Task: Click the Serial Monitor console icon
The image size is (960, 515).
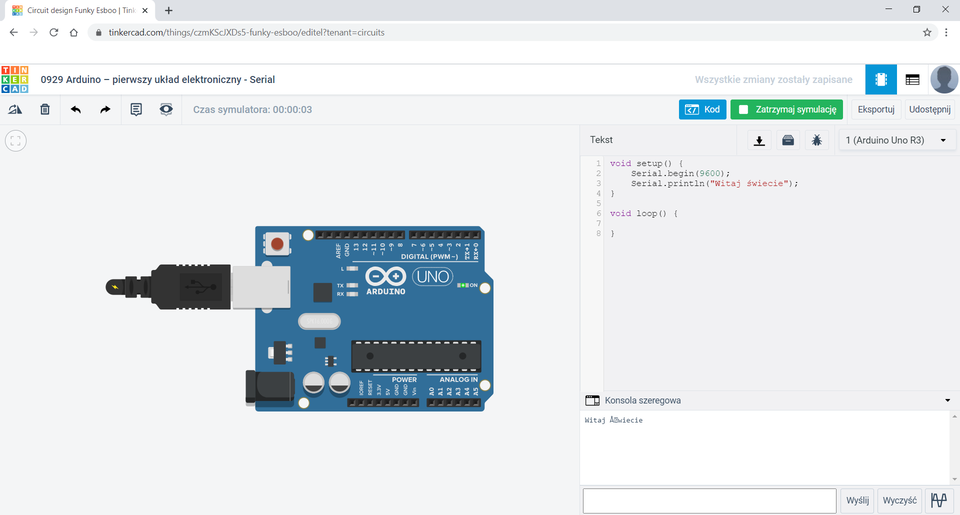Action: (x=592, y=400)
